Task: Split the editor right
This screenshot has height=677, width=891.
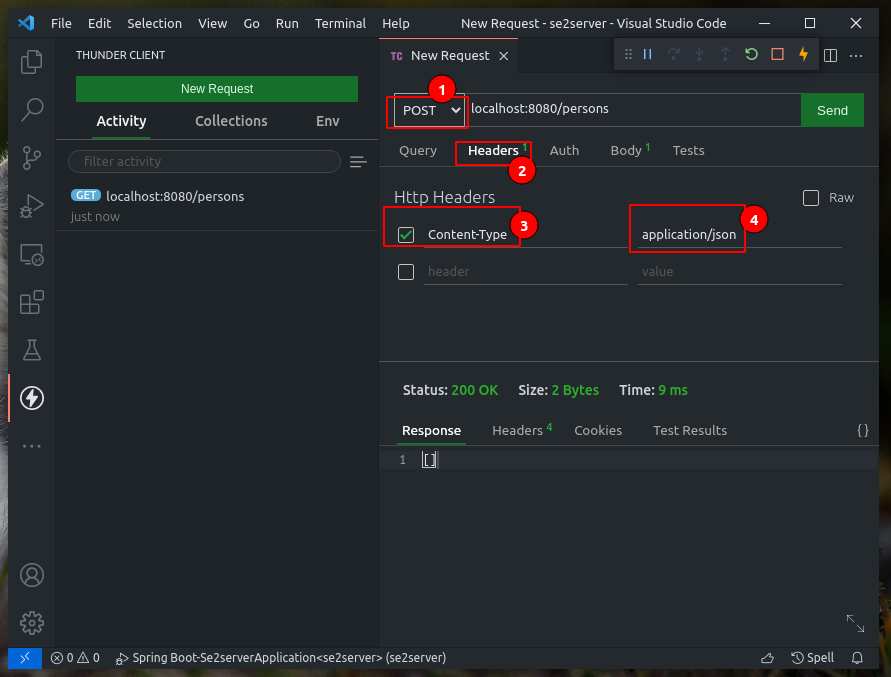Action: click(x=830, y=55)
